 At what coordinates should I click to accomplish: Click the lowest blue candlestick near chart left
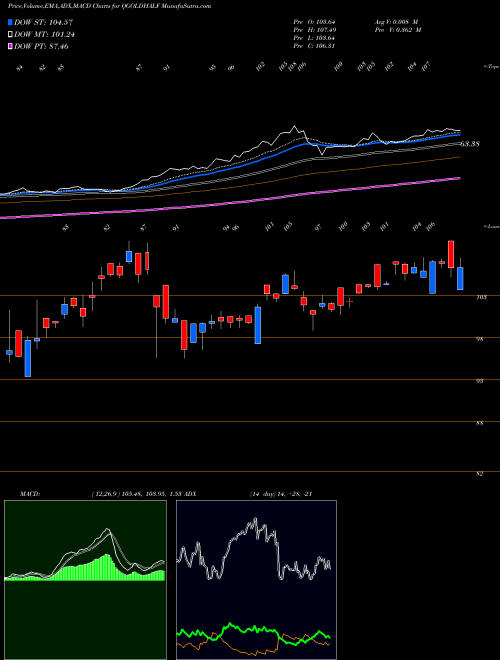click(x=28, y=358)
